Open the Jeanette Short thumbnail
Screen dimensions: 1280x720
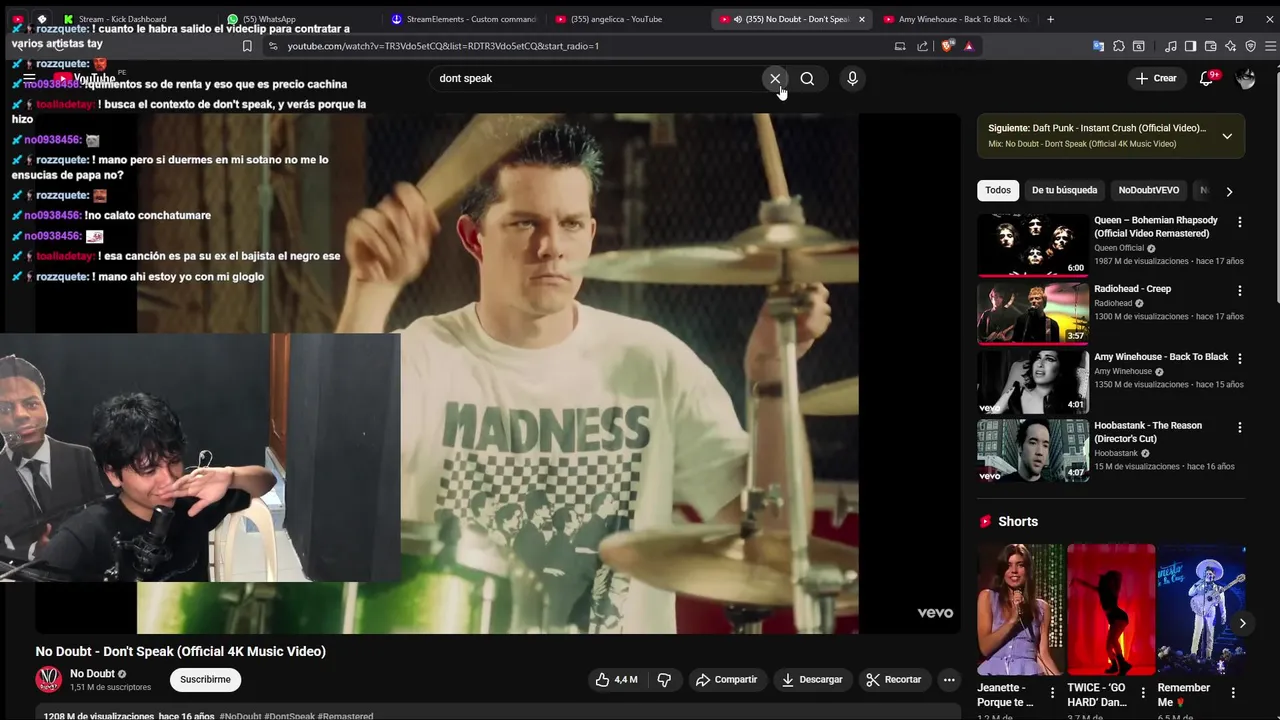(1020, 610)
